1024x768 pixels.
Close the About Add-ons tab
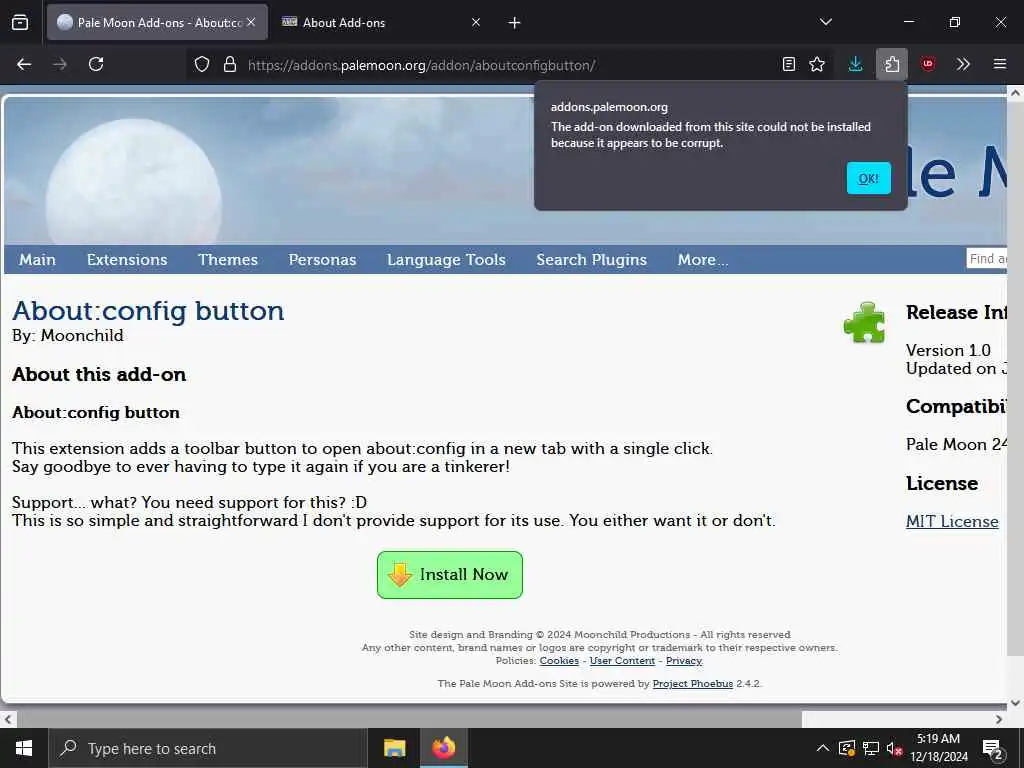(x=476, y=22)
